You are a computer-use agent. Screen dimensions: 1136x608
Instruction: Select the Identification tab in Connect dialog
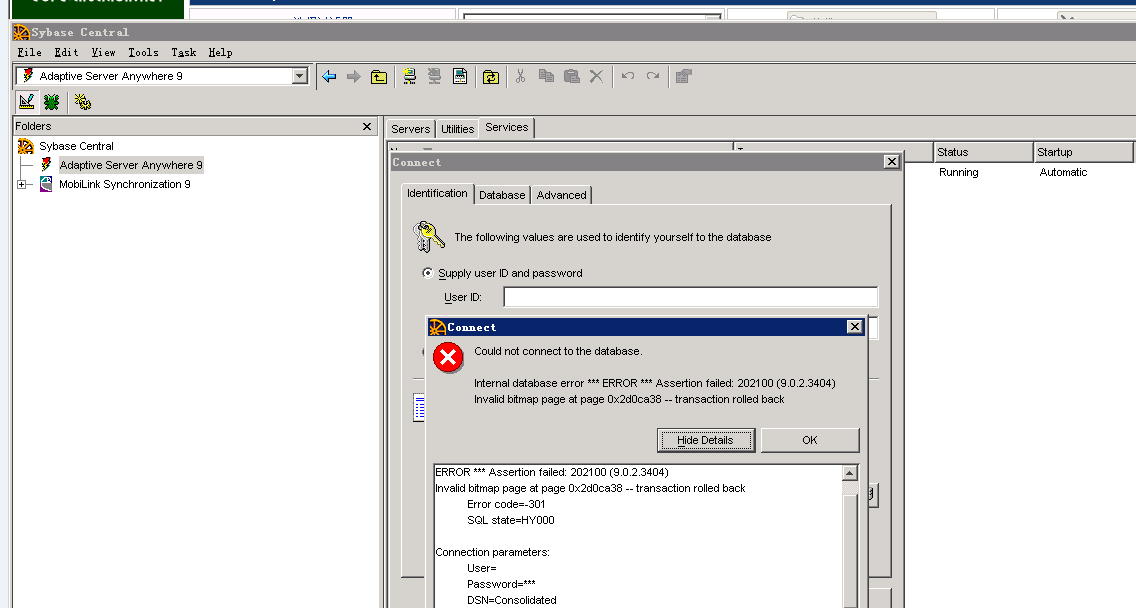pos(437,193)
